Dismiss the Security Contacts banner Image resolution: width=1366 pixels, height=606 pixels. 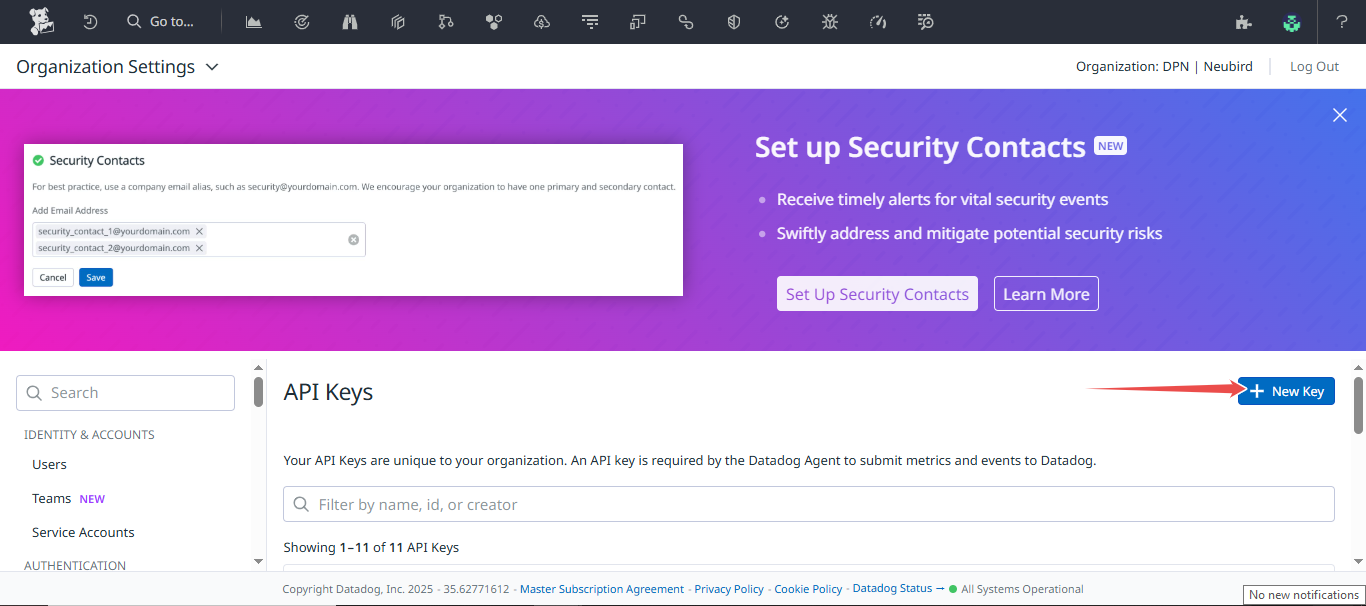(x=1339, y=115)
